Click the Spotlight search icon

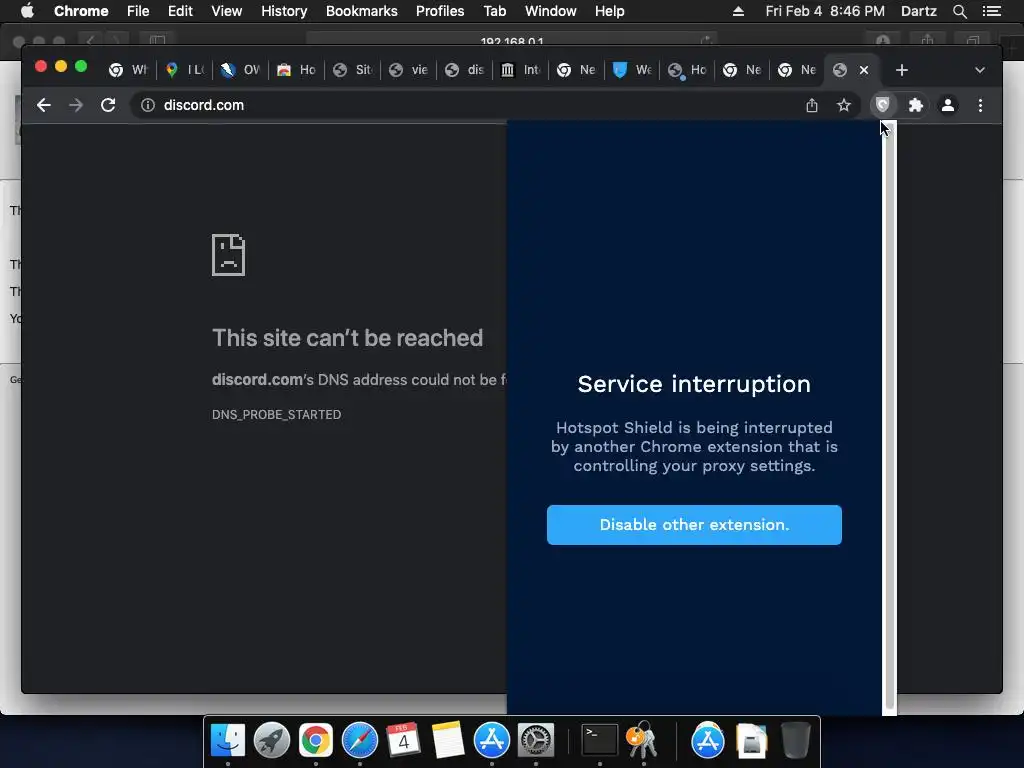pyautogui.click(x=959, y=11)
